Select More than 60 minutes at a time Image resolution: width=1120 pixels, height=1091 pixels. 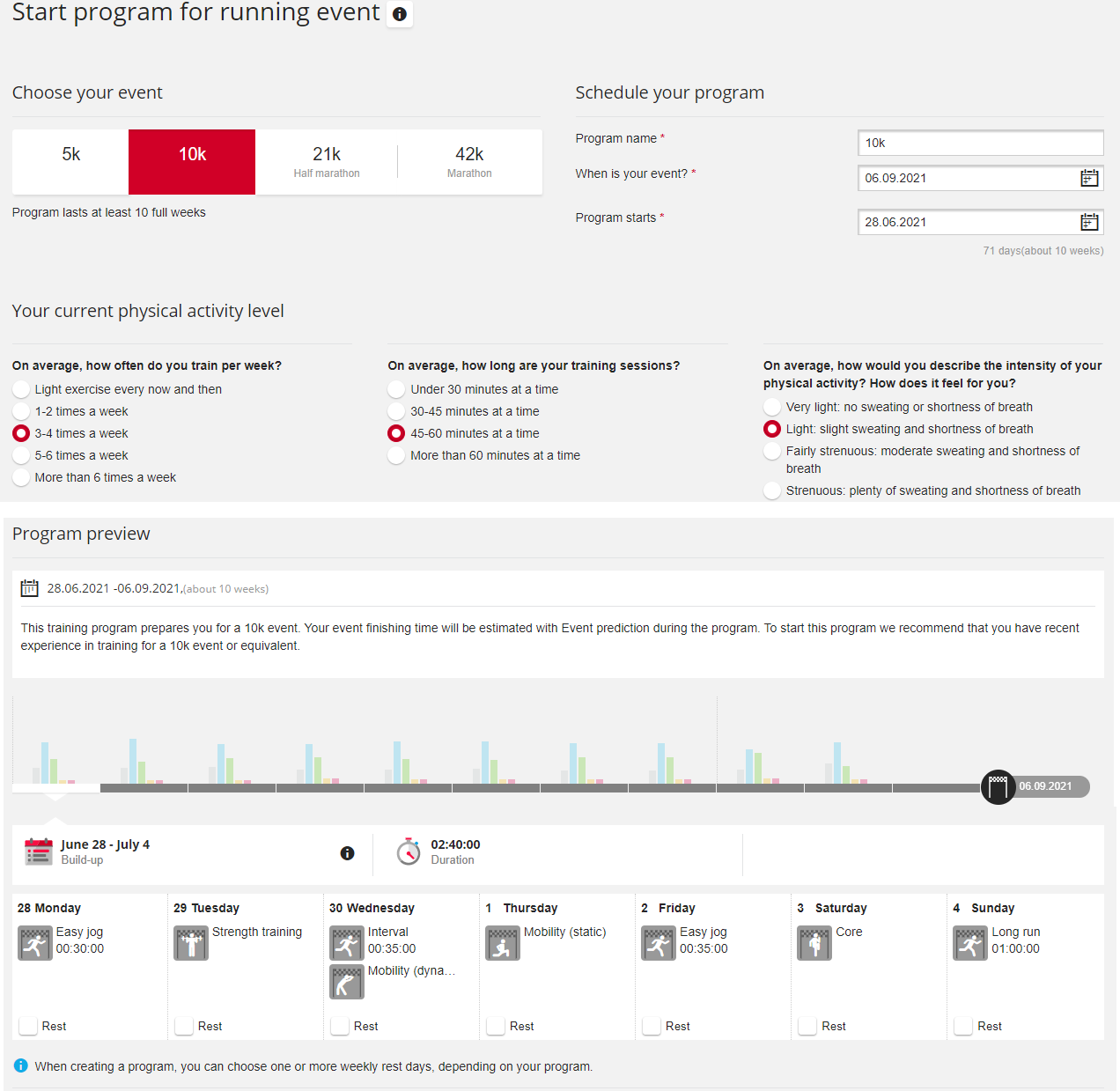click(x=396, y=455)
